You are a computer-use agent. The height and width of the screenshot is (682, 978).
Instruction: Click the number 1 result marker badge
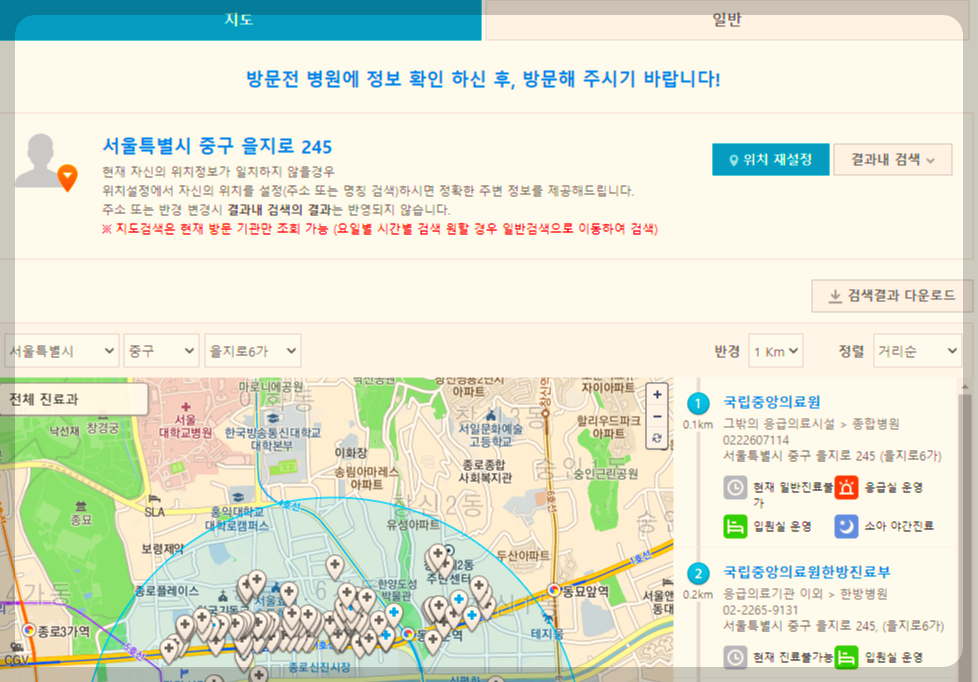pyautogui.click(x=698, y=404)
